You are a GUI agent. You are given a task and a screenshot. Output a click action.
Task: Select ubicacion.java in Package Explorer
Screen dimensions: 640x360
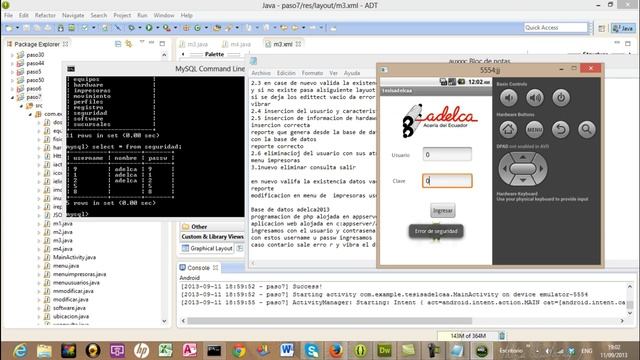point(71,316)
